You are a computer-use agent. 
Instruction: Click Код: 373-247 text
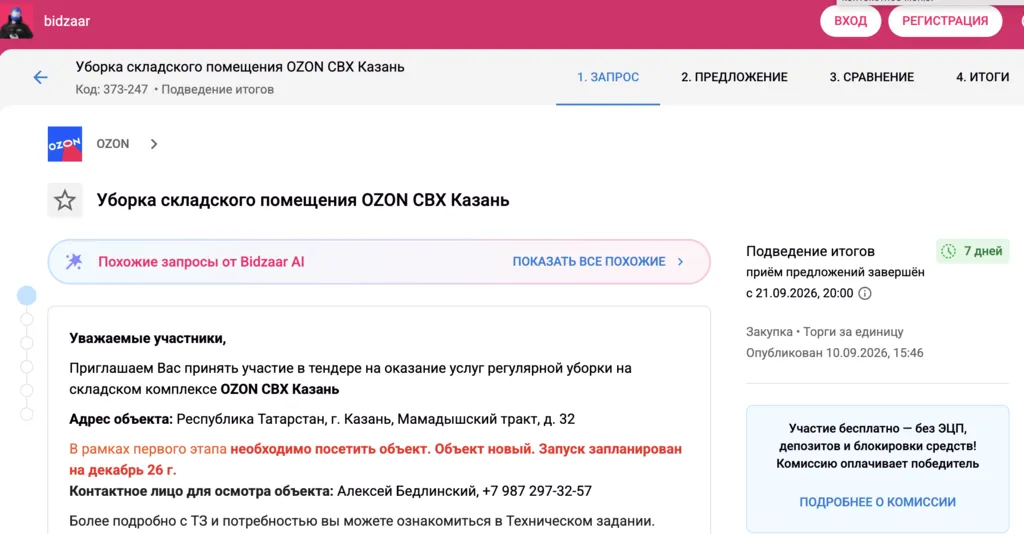(112, 89)
